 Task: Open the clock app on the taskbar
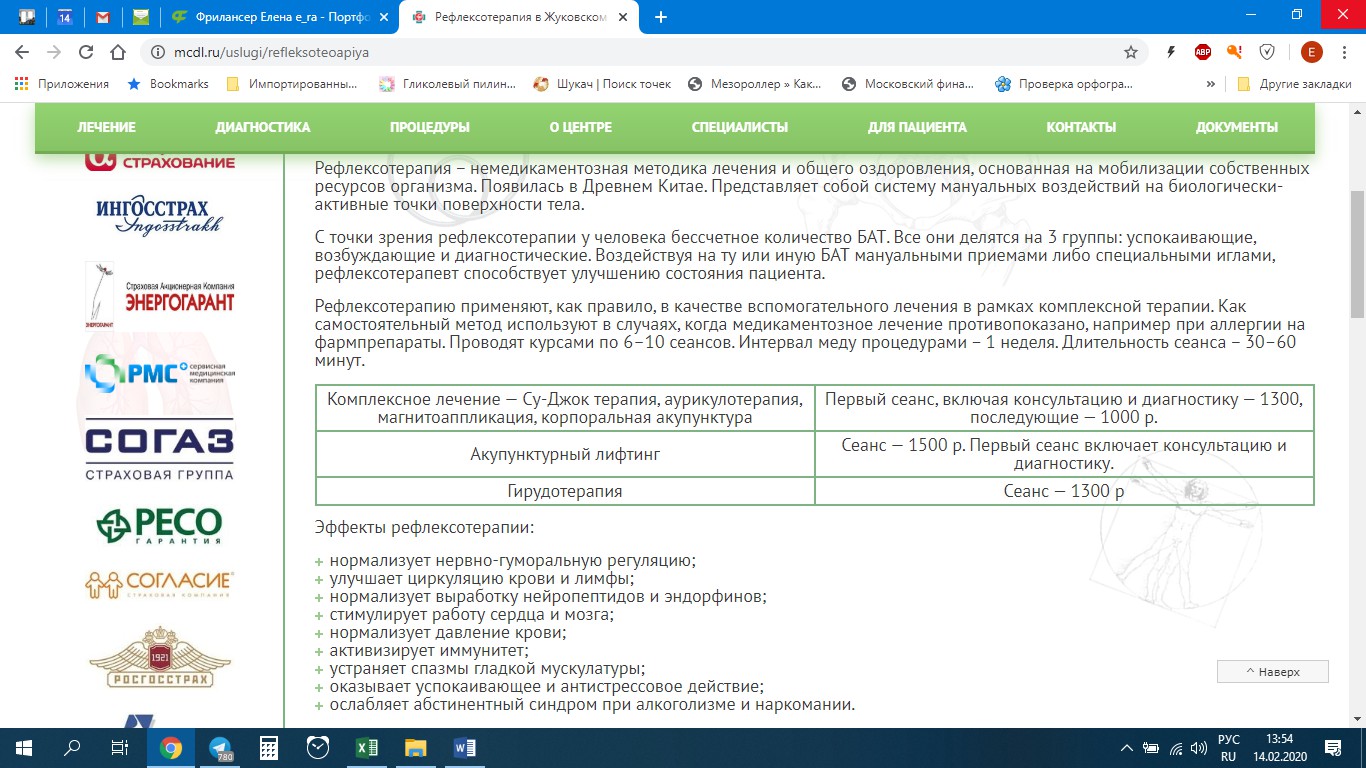[317, 747]
